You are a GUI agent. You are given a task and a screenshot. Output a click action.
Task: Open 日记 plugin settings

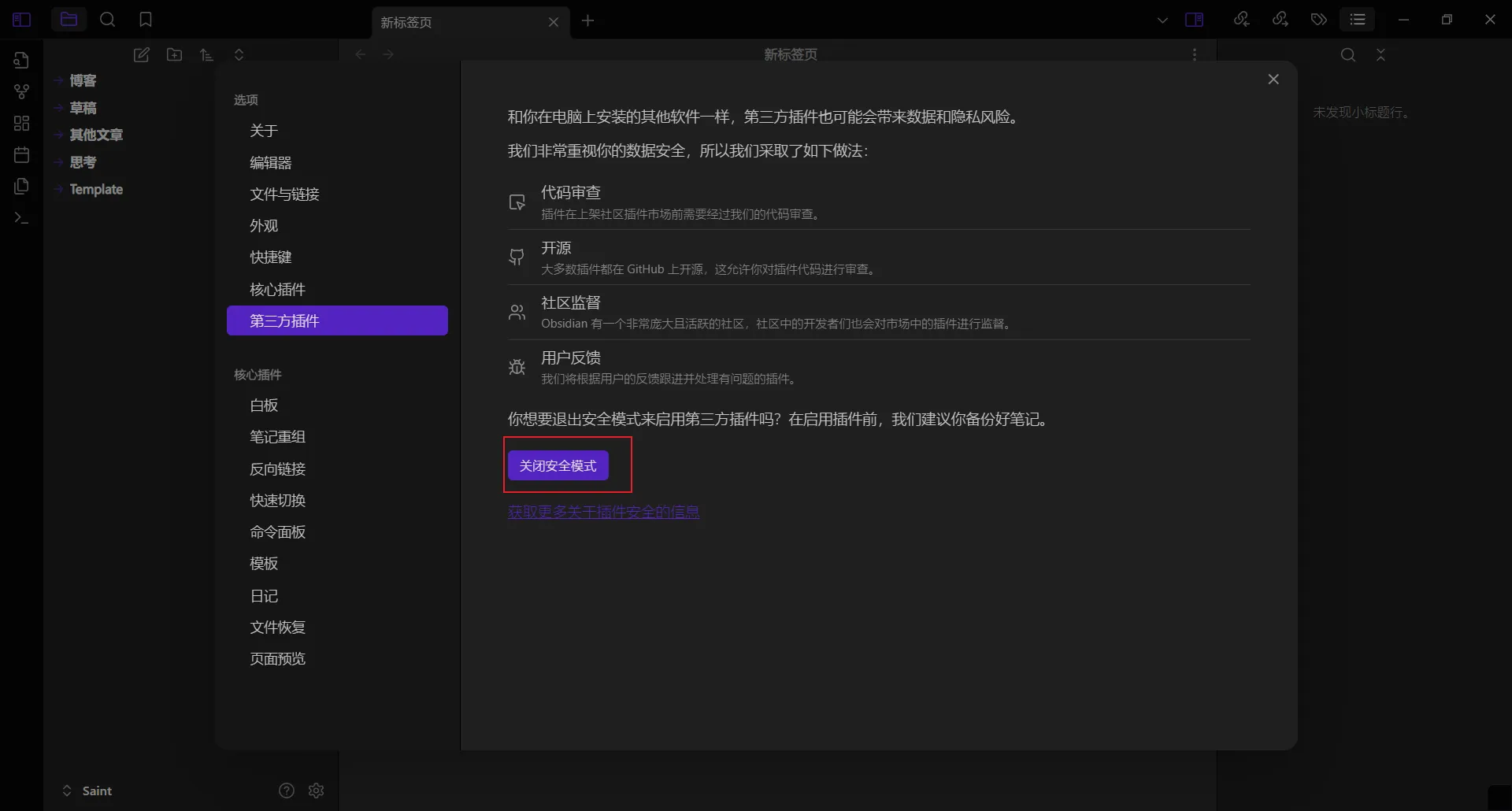[337, 596]
